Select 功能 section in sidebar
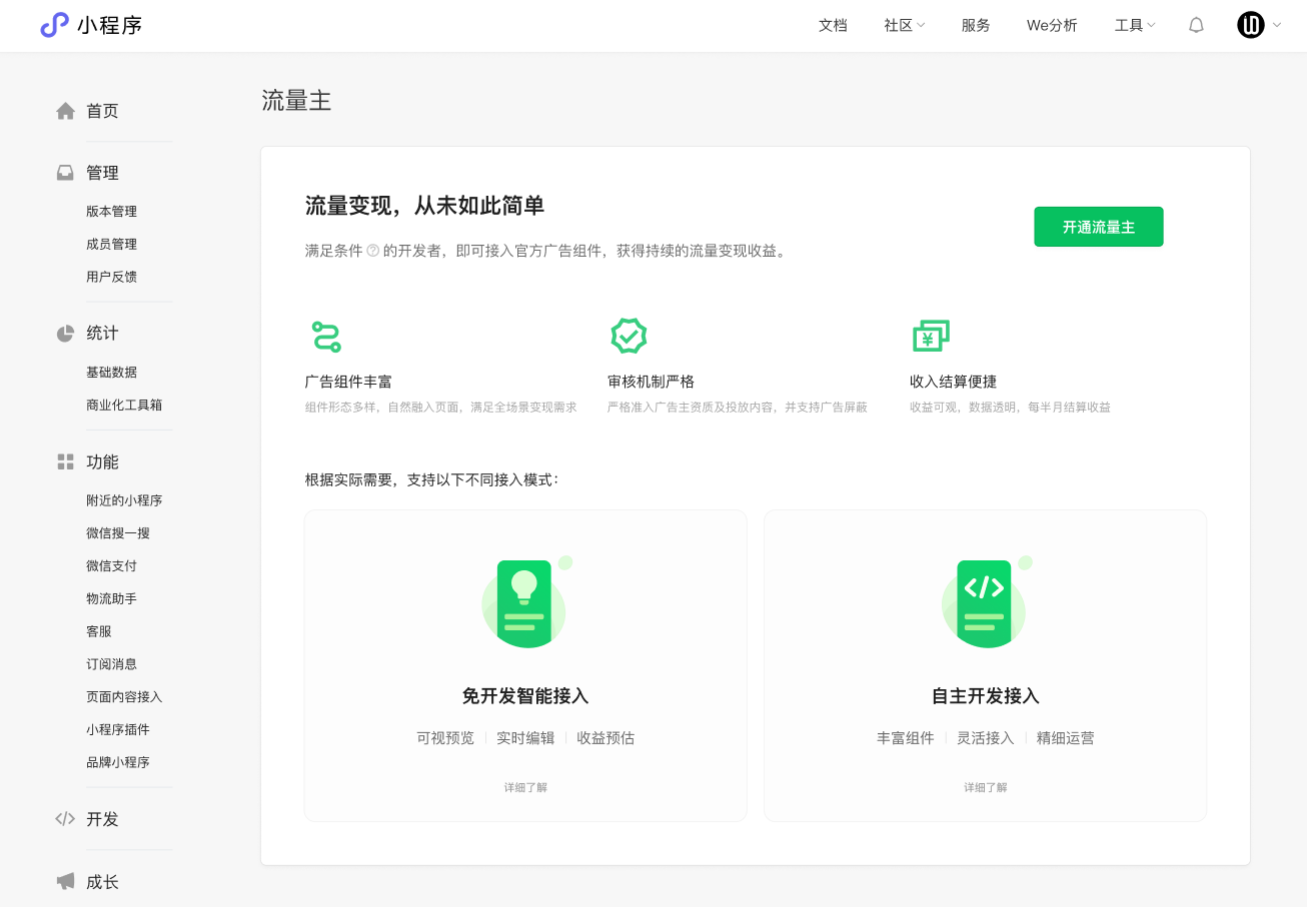The image size is (1307, 907). coord(102,462)
